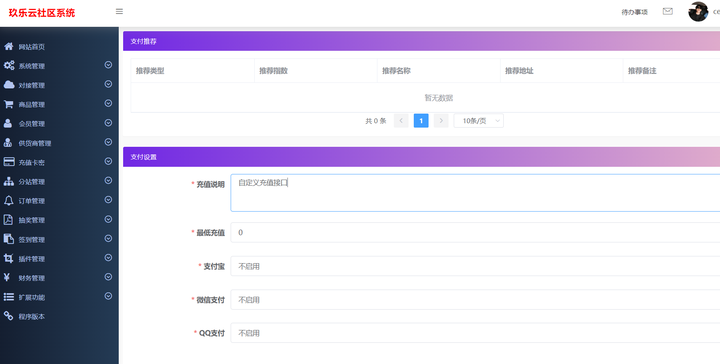Click the 推荐地址 column header
720x364 pixels.
pos(562,71)
